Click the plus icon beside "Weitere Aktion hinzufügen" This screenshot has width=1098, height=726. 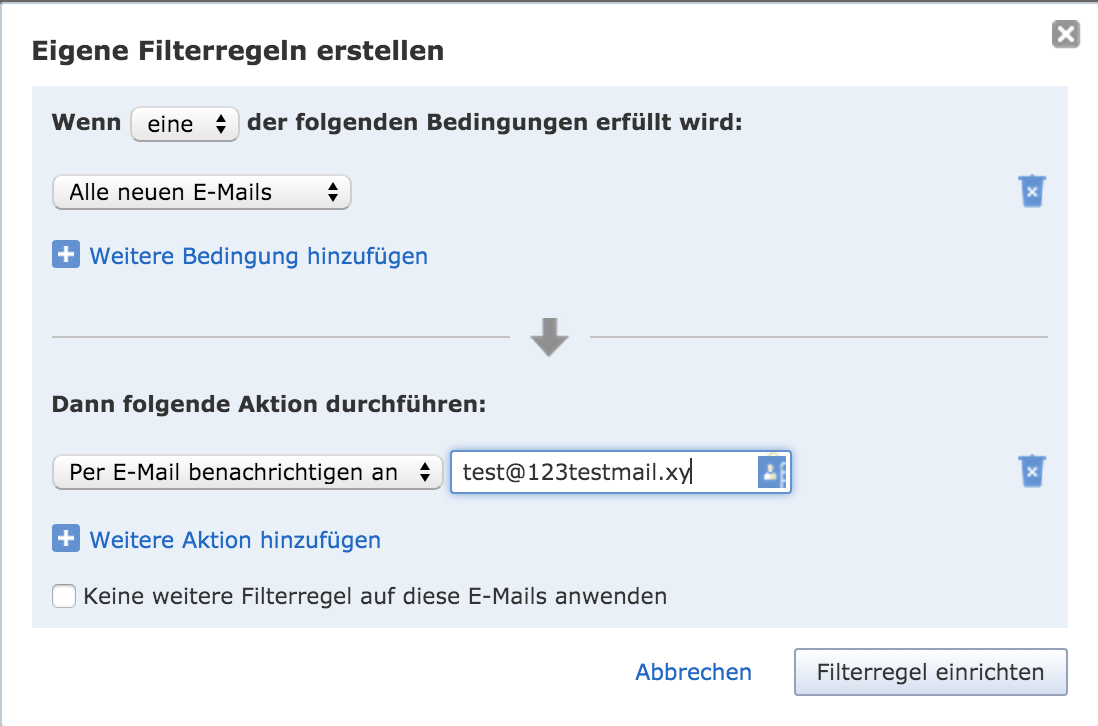tap(66, 539)
